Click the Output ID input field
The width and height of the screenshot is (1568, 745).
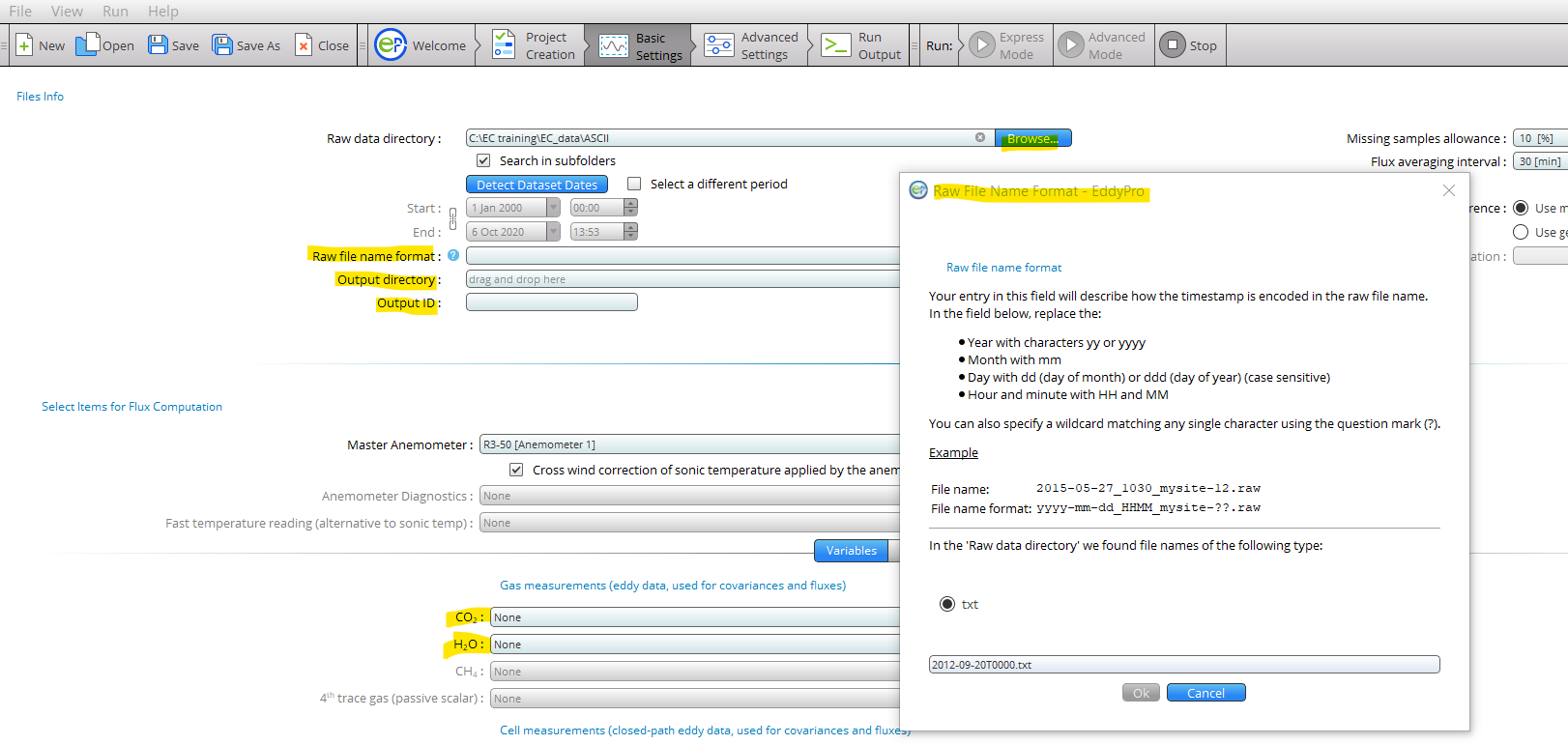pyautogui.click(x=552, y=302)
